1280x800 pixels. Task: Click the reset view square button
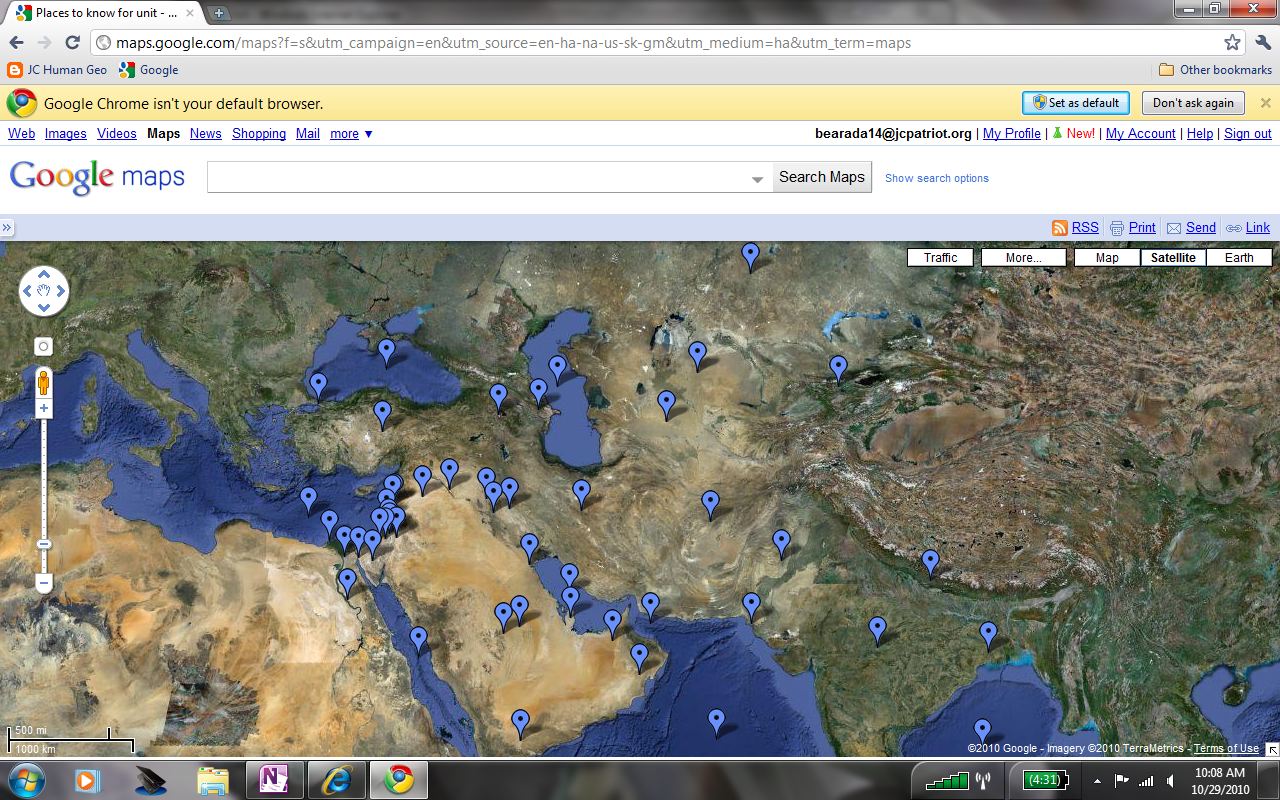click(44, 346)
